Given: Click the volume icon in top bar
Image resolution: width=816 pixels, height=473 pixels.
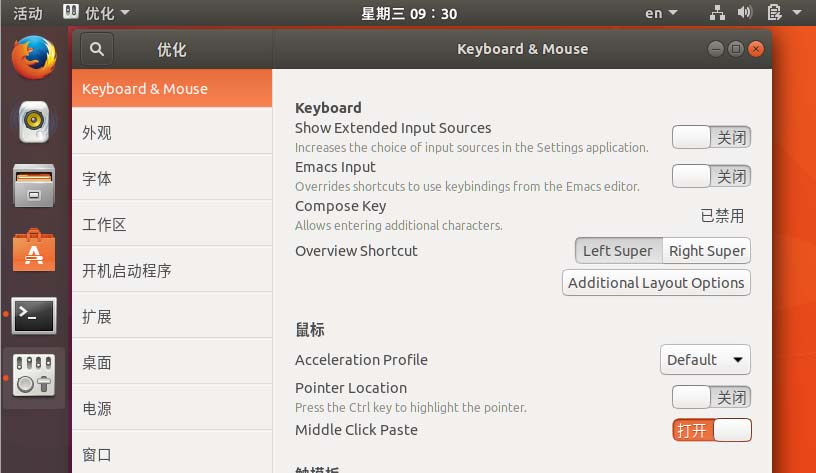Looking at the screenshot, I should (x=744, y=13).
